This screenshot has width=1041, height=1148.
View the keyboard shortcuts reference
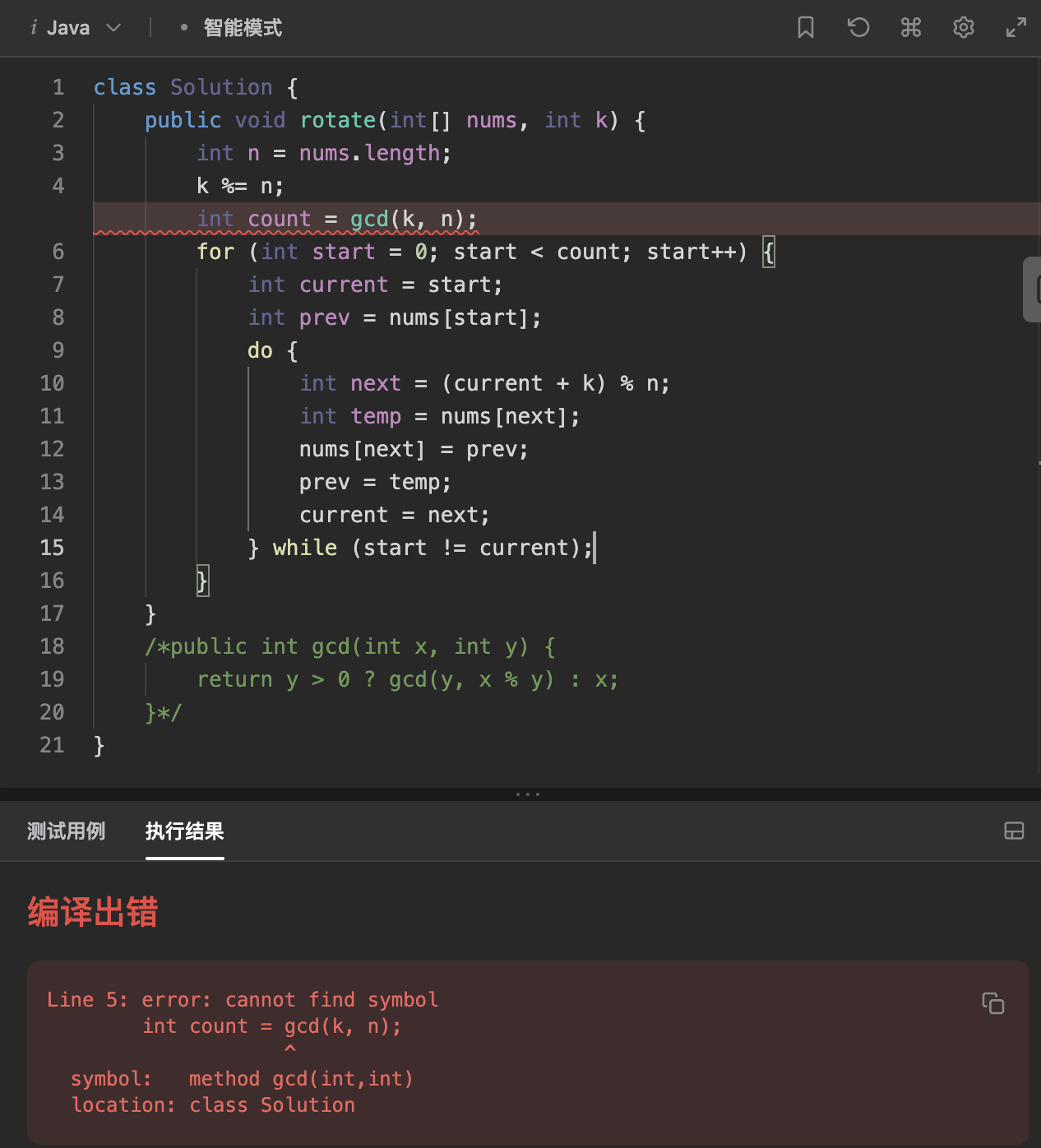coord(910,27)
